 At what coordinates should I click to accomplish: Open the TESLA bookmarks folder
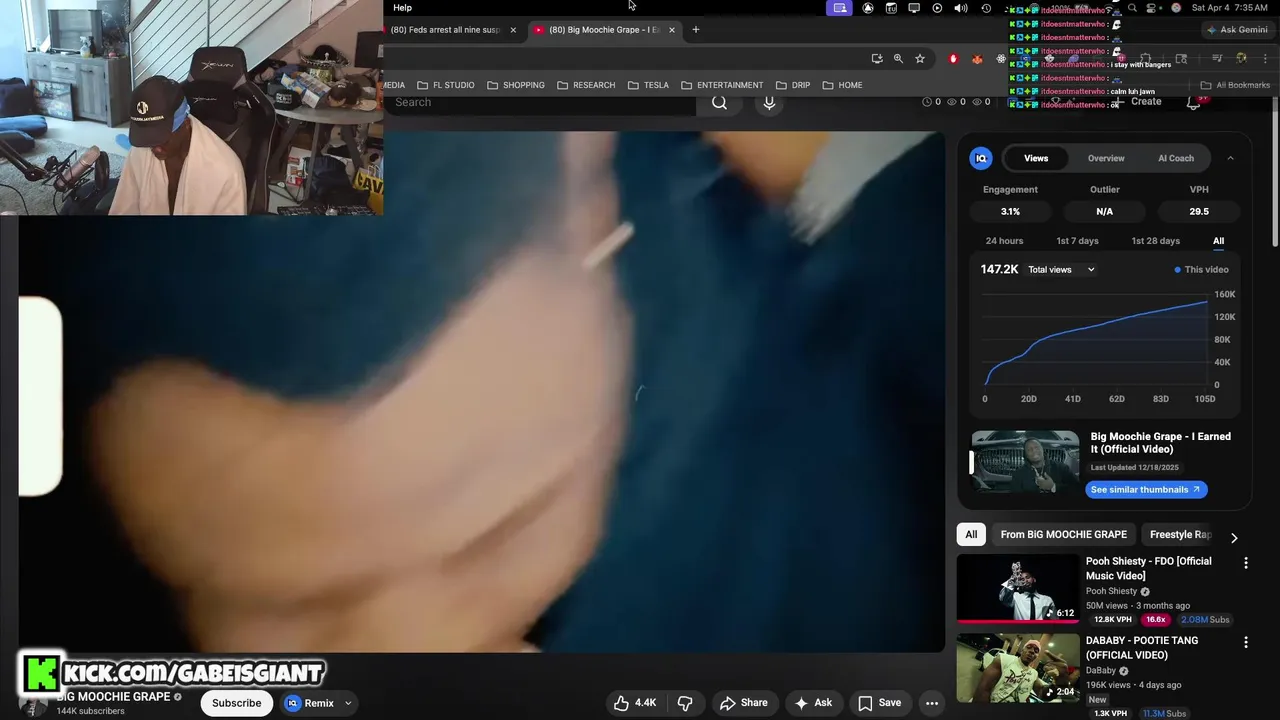pos(649,85)
